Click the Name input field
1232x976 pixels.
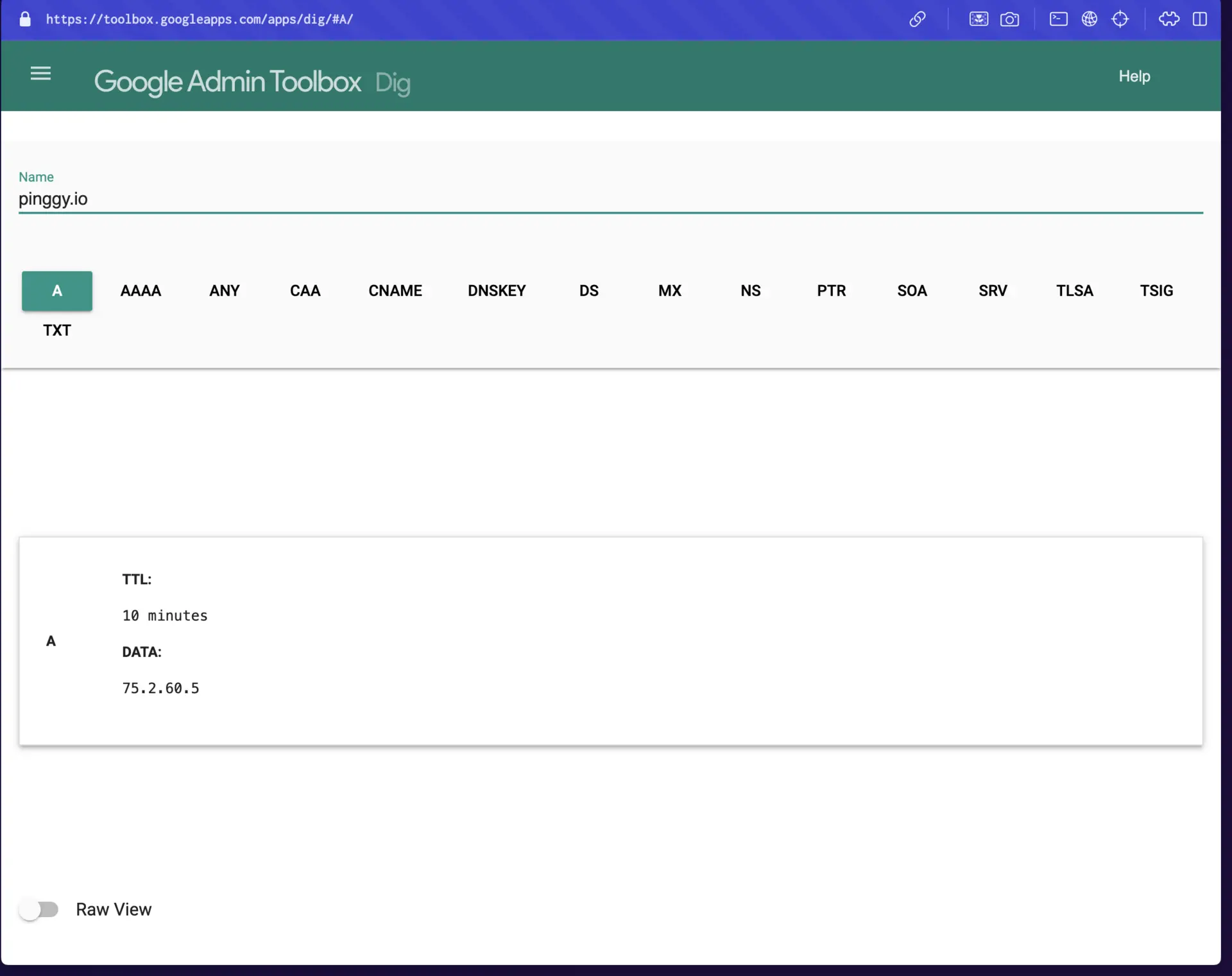click(610, 198)
